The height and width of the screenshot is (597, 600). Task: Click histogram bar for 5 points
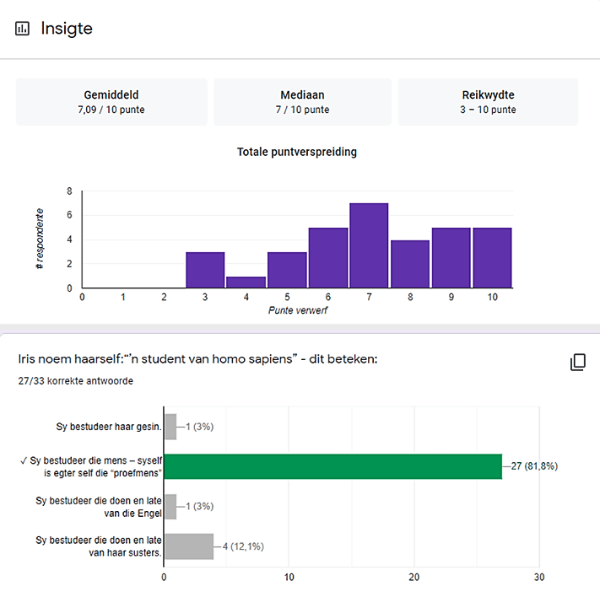point(287,270)
